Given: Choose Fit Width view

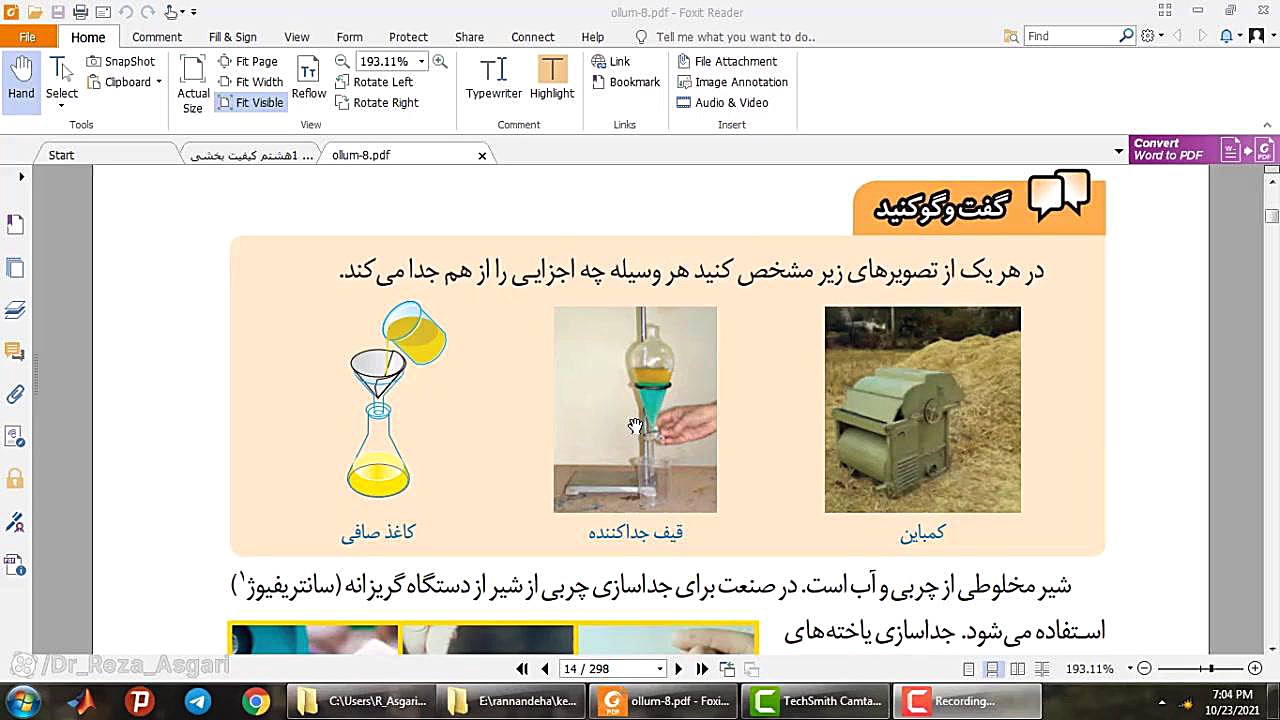Looking at the screenshot, I should (x=251, y=82).
